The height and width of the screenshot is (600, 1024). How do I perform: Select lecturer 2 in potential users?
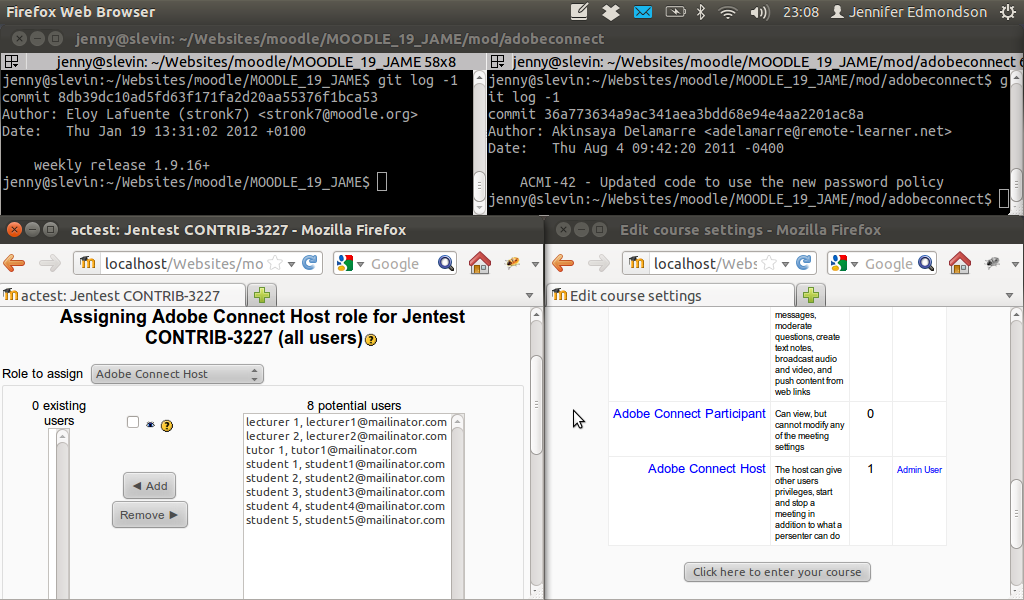pos(346,436)
